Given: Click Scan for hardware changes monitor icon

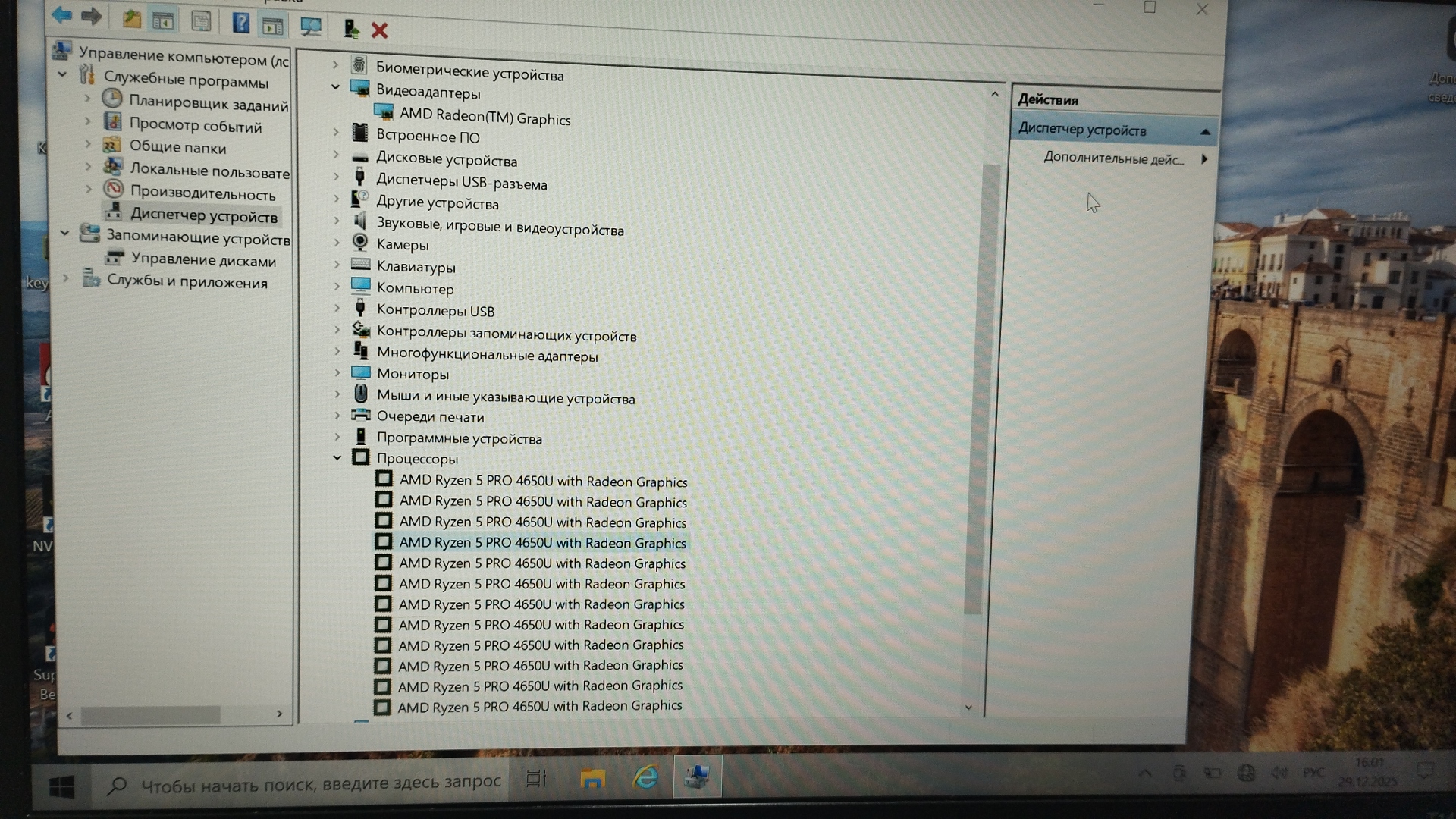Looking at the screenshot, I should point(310,27).
